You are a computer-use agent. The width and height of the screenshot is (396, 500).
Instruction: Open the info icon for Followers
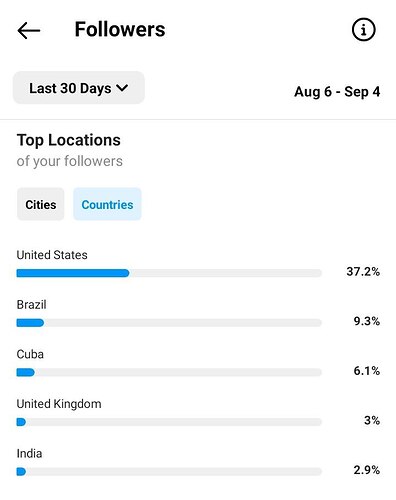pyautogui.click(x=363, y=30)
